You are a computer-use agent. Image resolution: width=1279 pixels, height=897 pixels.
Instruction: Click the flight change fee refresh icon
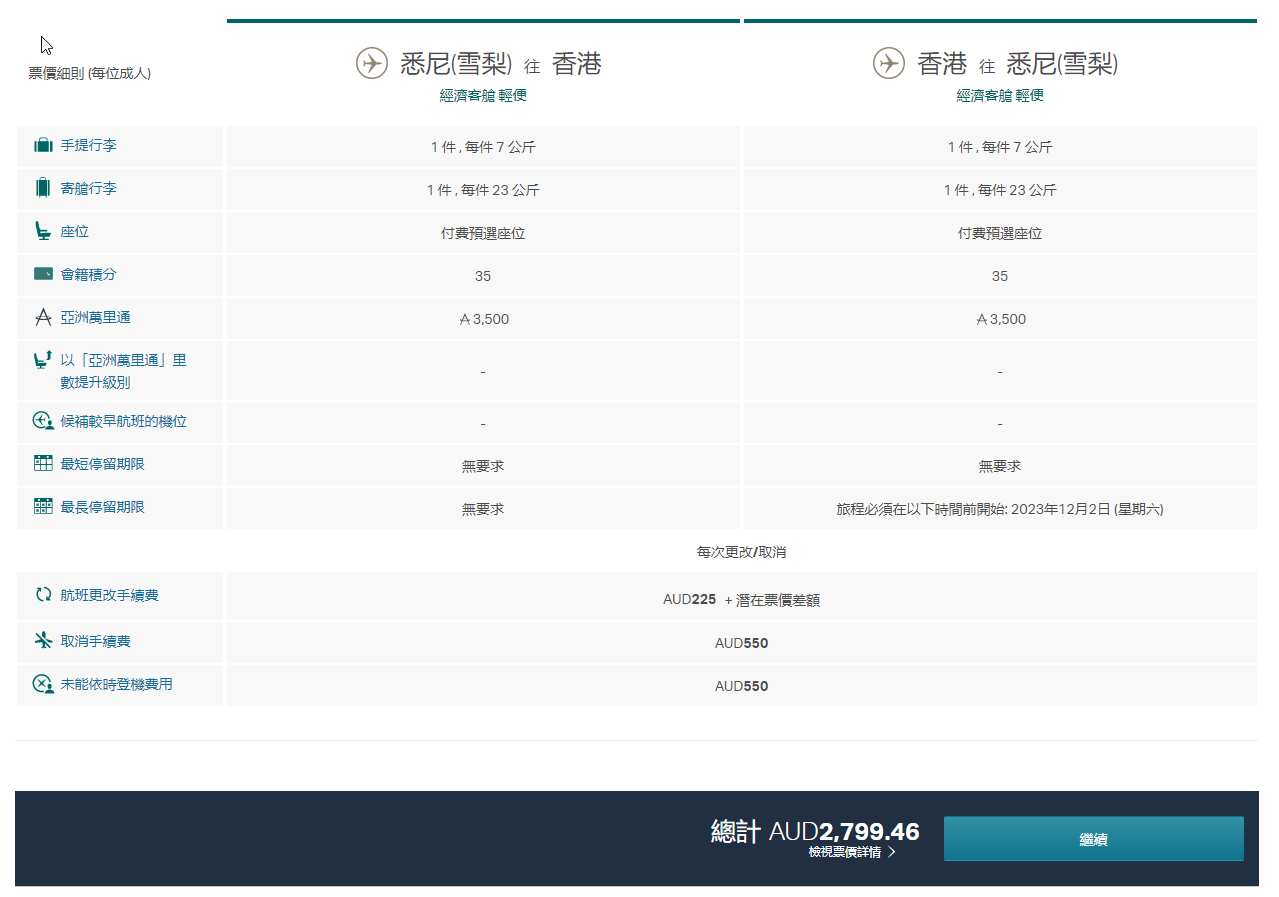click(43, 595)
